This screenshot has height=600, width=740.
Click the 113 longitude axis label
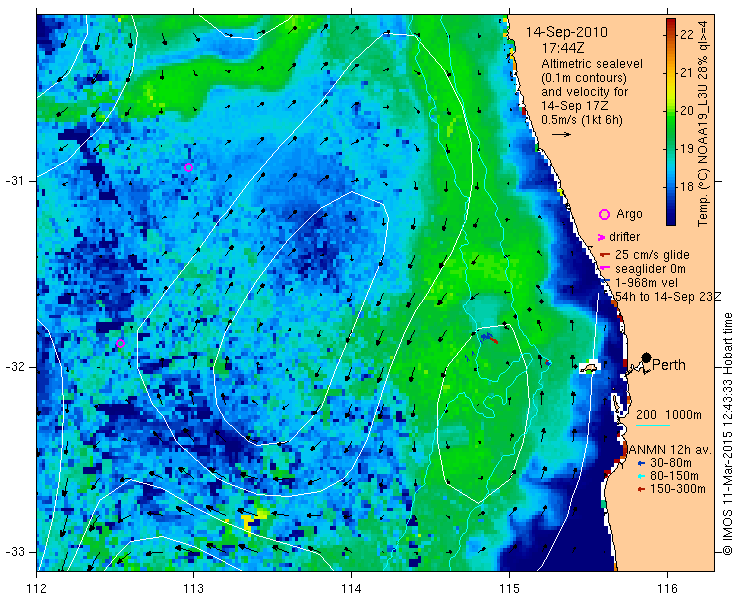pos(194,589)
